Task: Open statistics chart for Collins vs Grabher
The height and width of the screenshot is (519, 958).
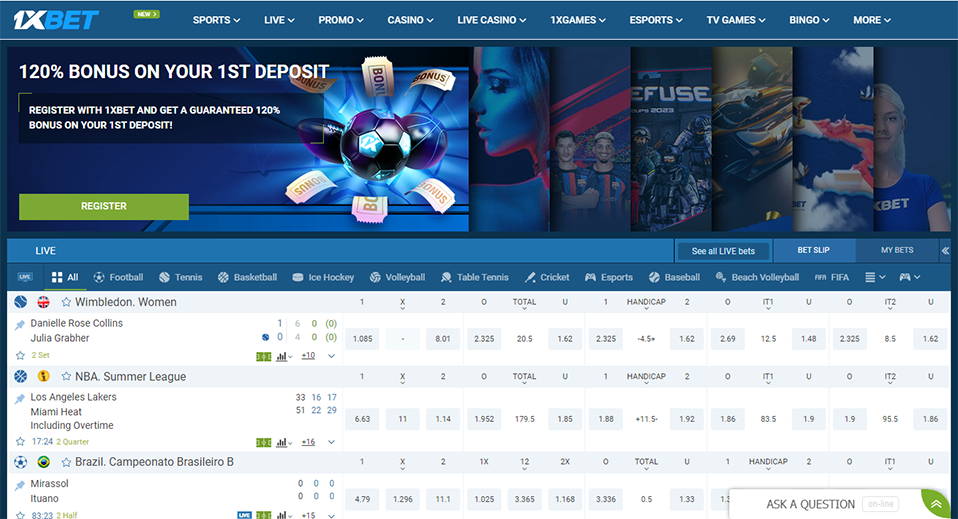Action: 283,355
